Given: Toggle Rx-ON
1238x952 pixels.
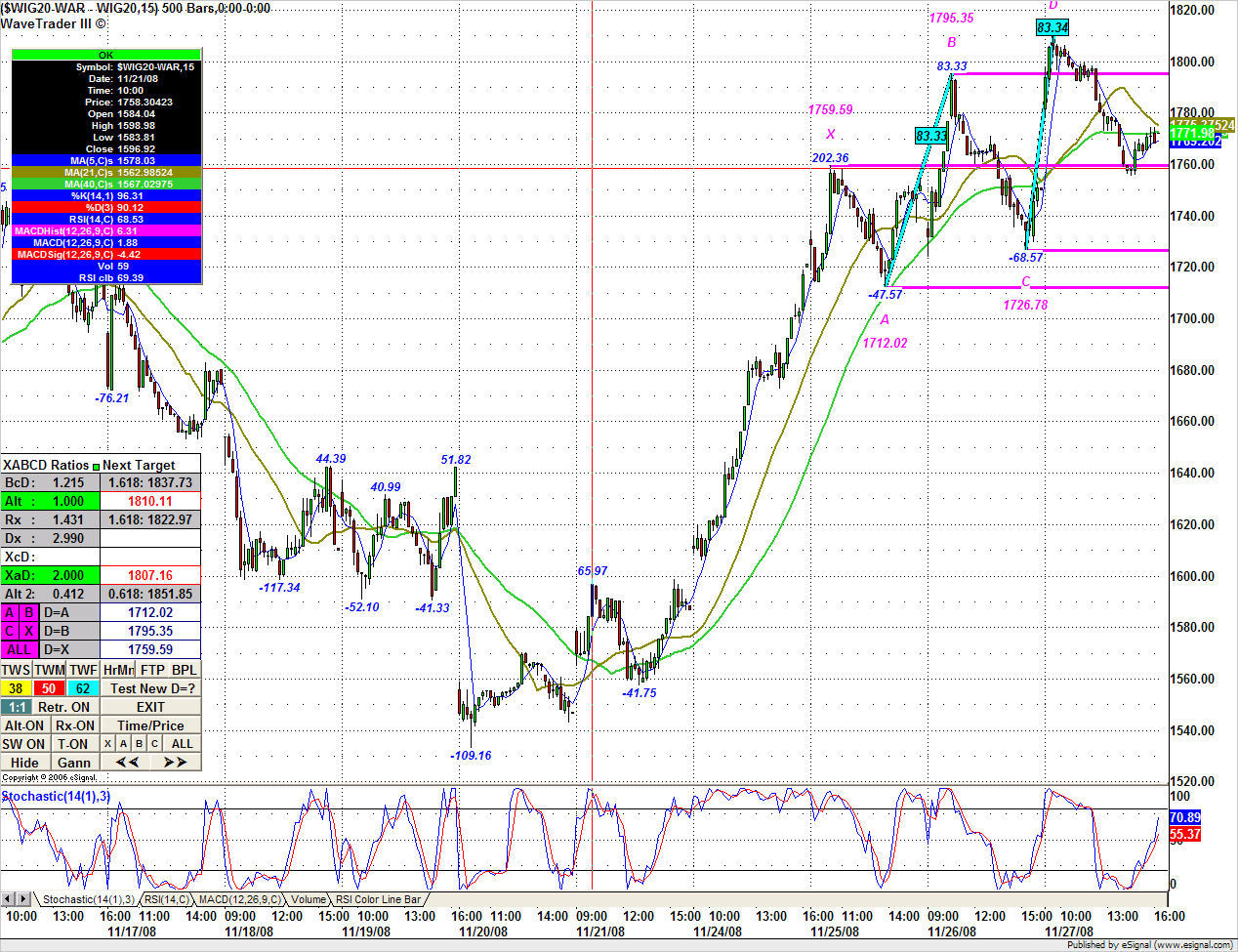Looking at the screenshot, I should pos(75,725).
